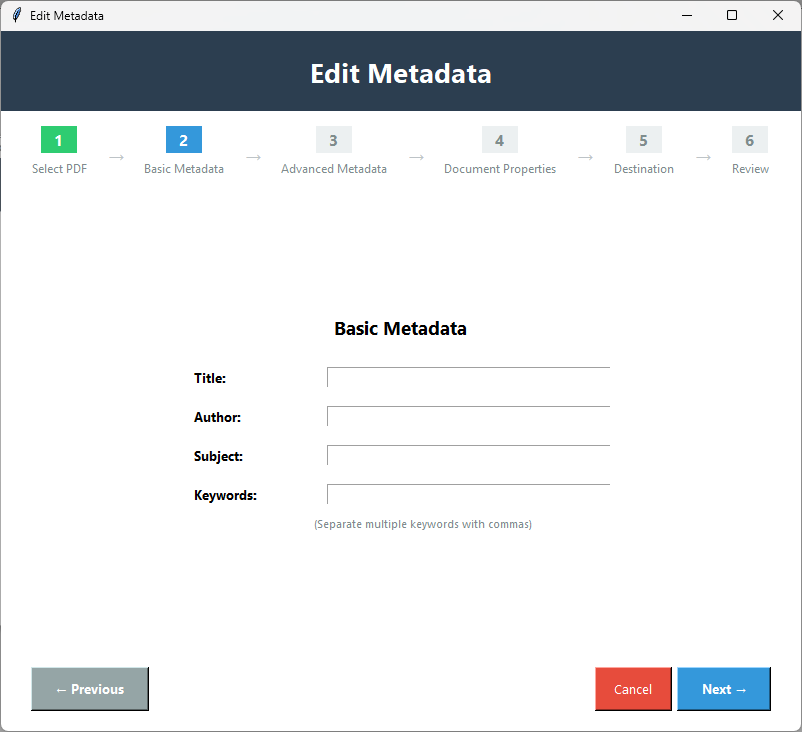
Task: Click the application icon in the title bar
Action: [x=15, y=15]
